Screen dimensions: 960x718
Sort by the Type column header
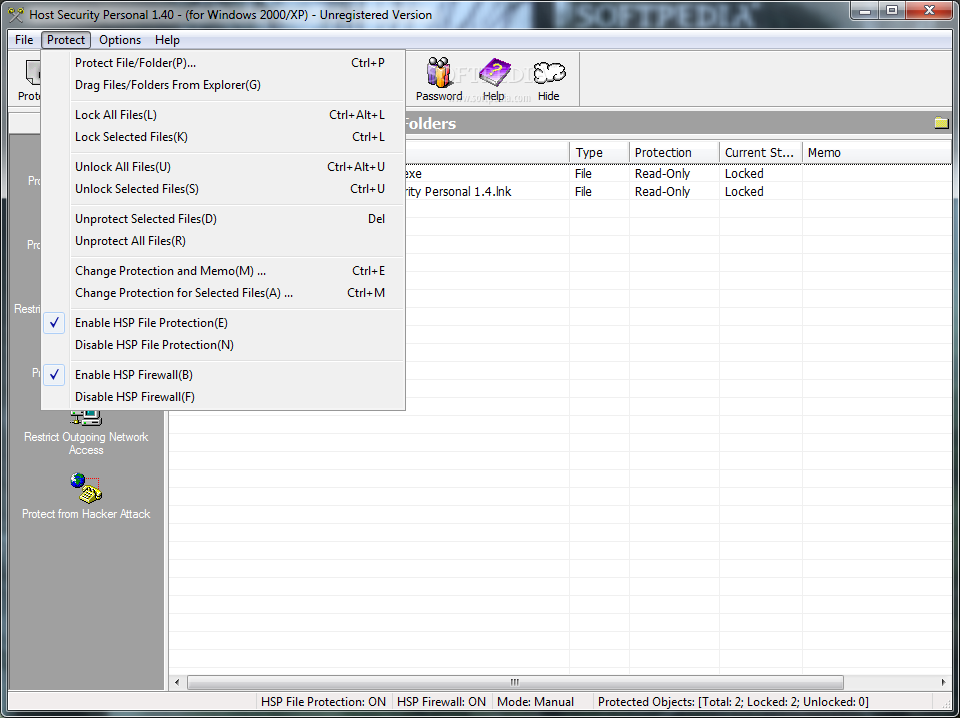coord(599,153)
